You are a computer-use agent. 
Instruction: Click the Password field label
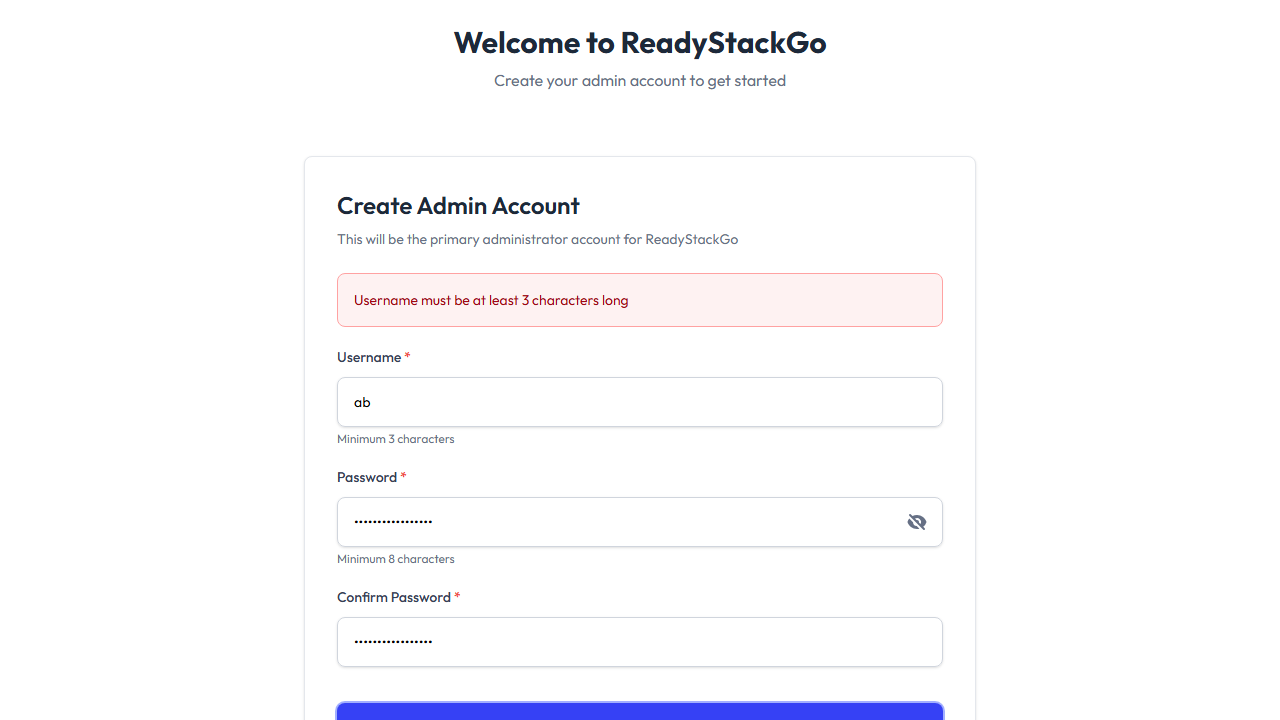pyautogui.click(x=367, y=478)
